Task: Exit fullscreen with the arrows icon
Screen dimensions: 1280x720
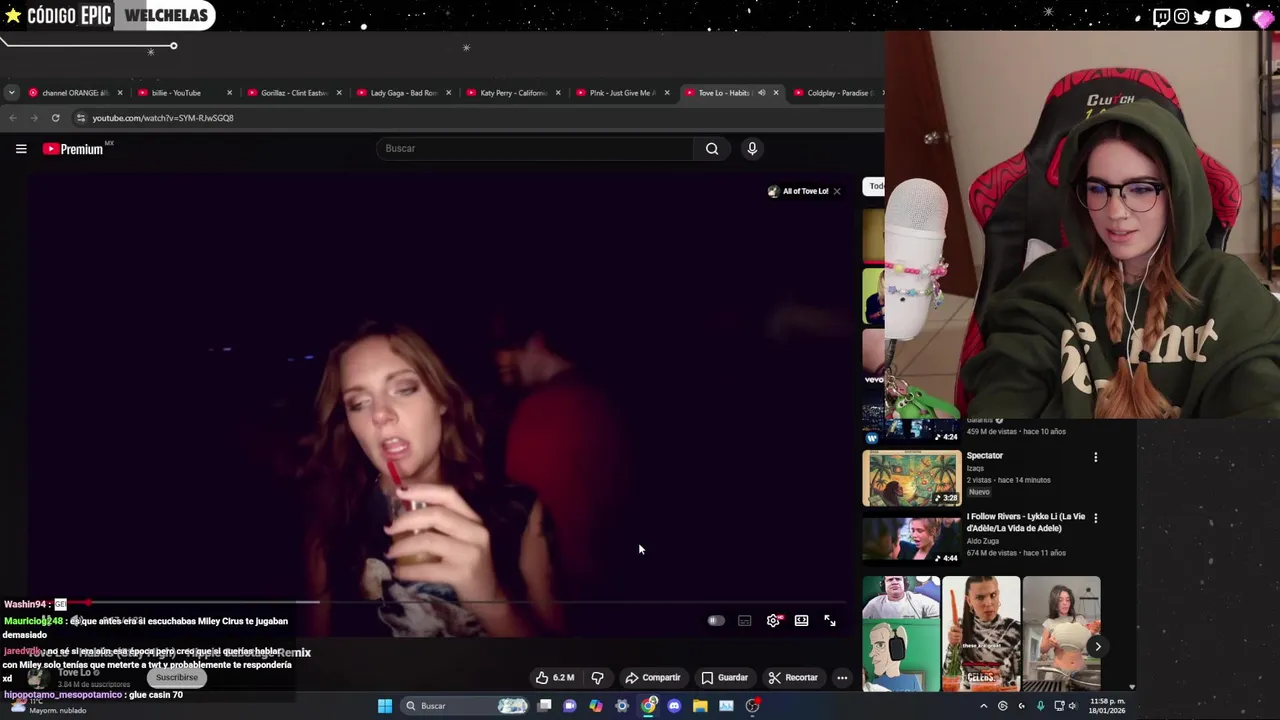Action: click(830, 621)
